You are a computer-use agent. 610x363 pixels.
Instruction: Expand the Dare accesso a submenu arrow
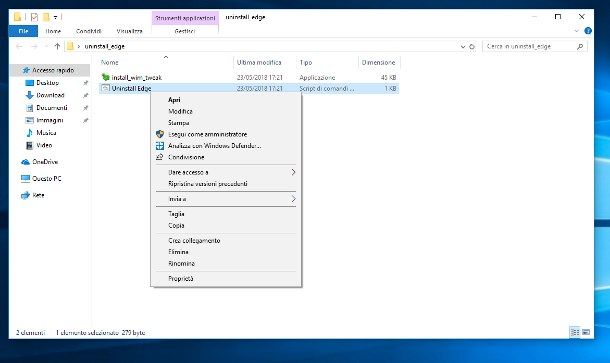coord(293,172)
